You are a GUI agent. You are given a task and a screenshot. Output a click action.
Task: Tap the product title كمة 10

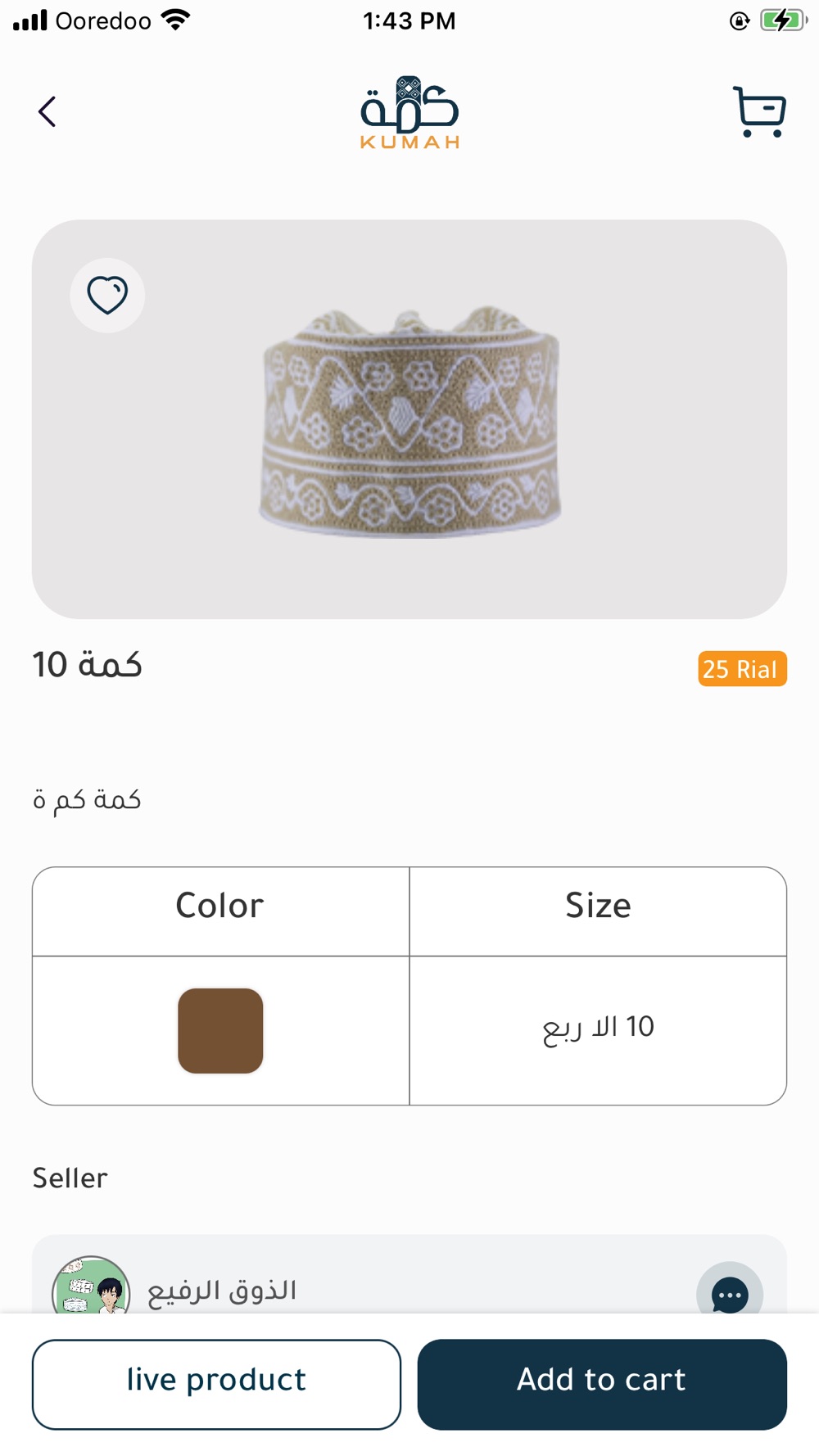click(88, 665)
